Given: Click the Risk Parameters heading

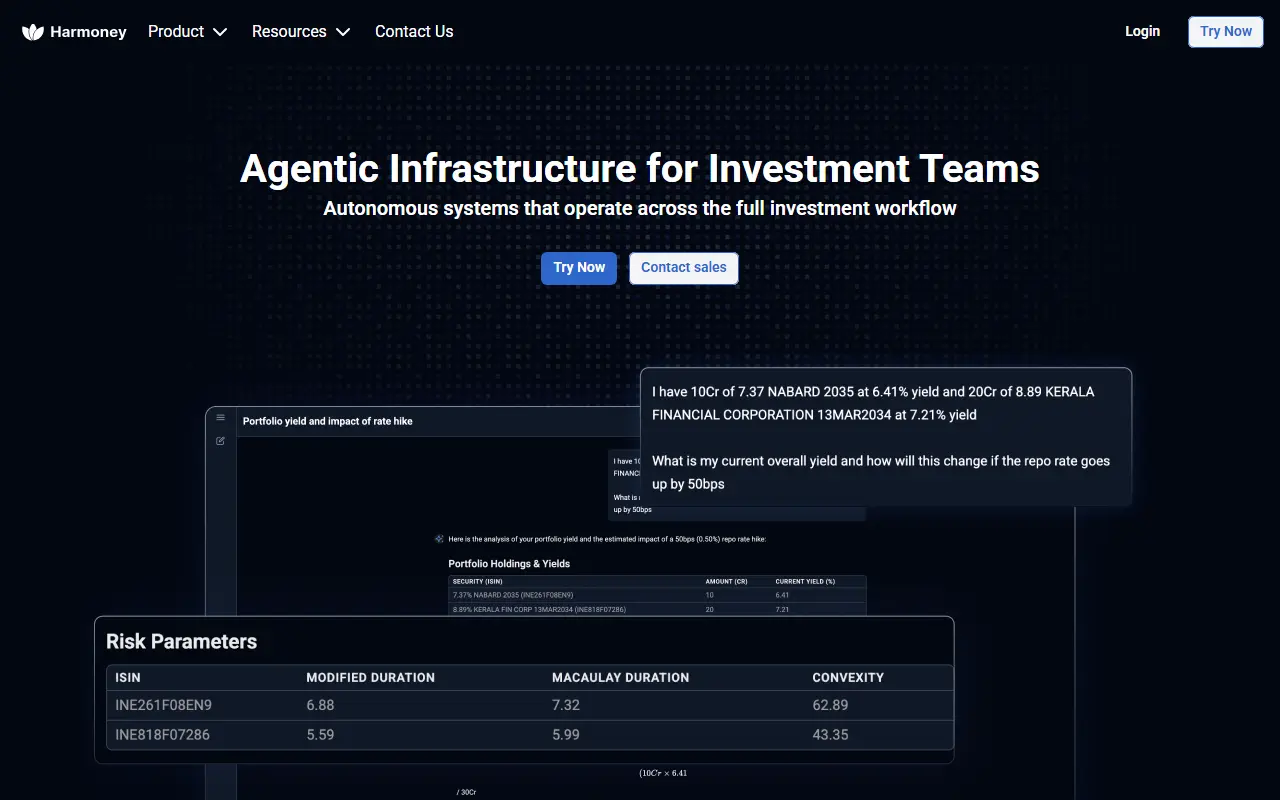Looking at the screenshot, I should coord(182,642).
